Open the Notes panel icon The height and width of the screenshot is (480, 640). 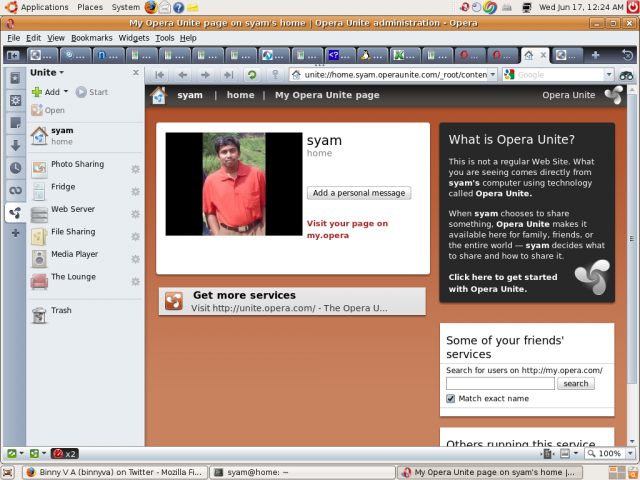click(16, 123)
